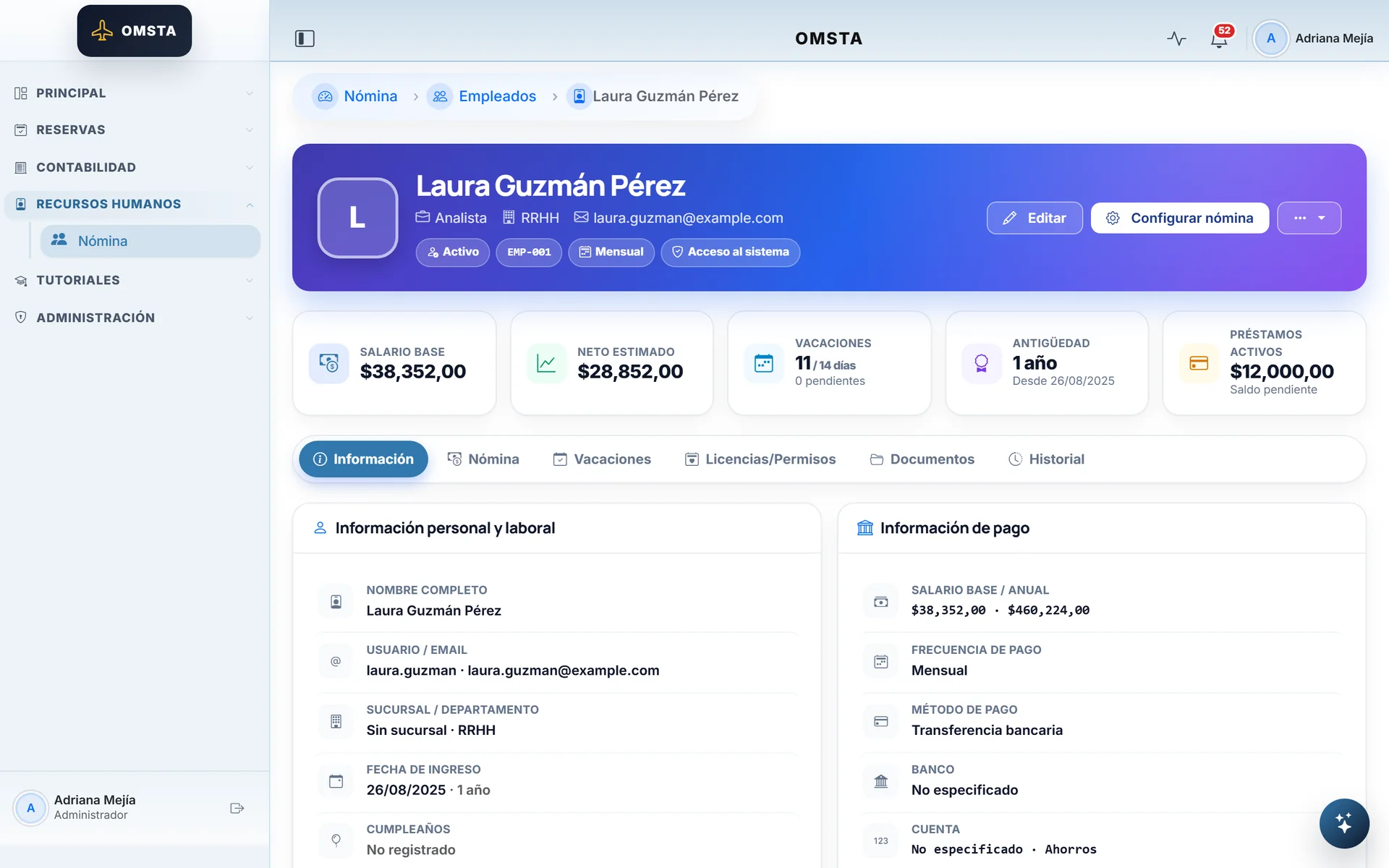Click Configurar nómina button
Image resolution: width=1389 pixels, height=868 pixels.
1180,218
